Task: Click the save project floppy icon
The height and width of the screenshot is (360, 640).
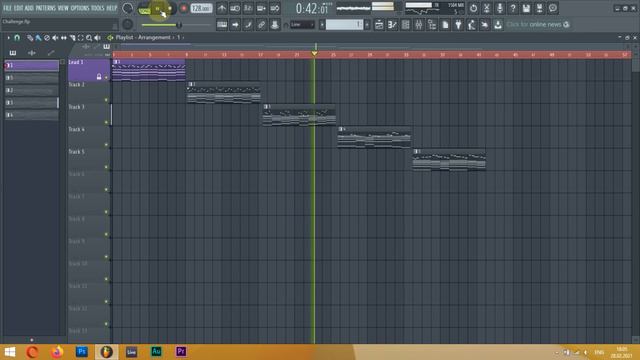Action: click(526, 8)
